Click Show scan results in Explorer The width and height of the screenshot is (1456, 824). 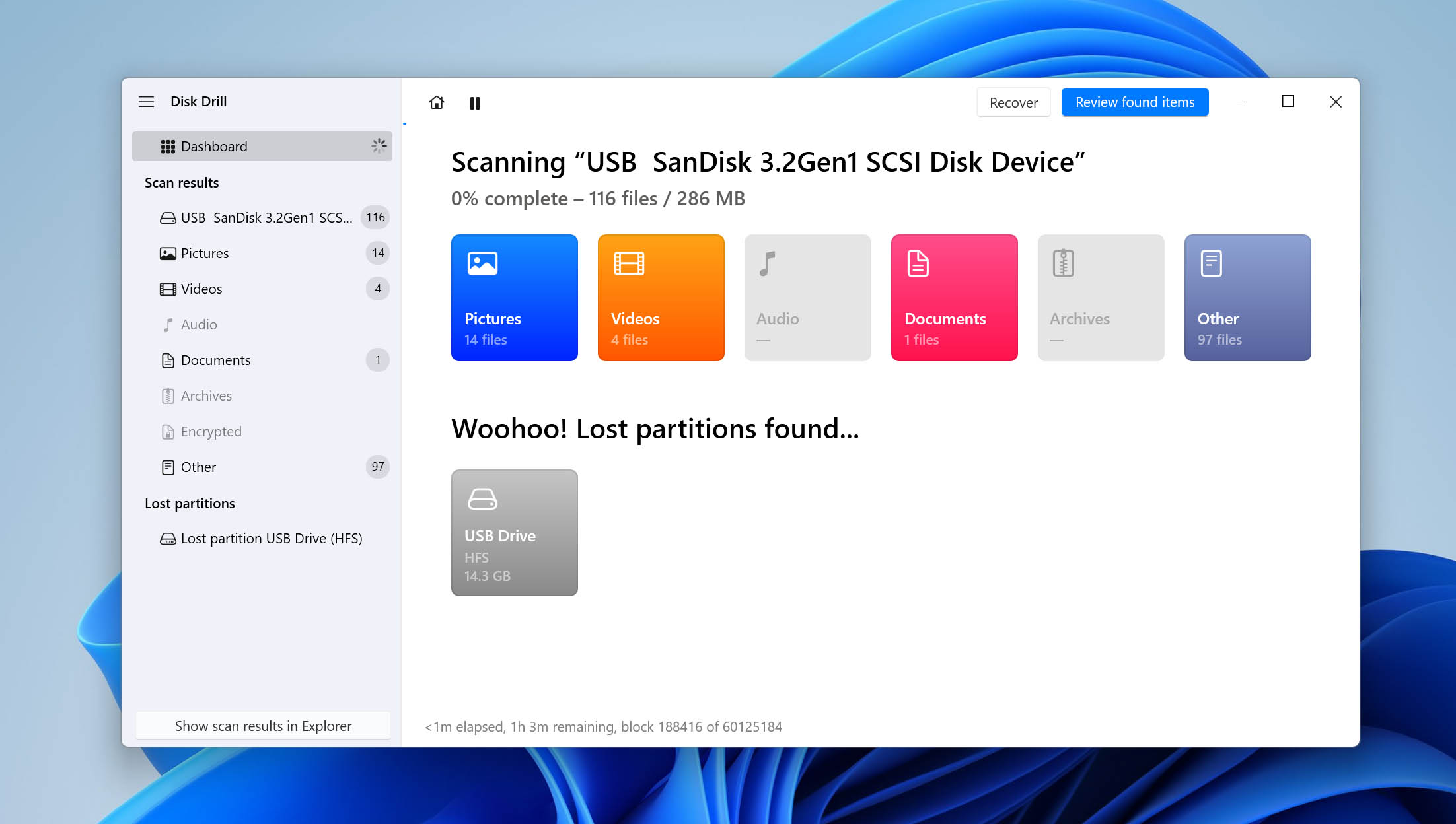[x=263, y=726]
